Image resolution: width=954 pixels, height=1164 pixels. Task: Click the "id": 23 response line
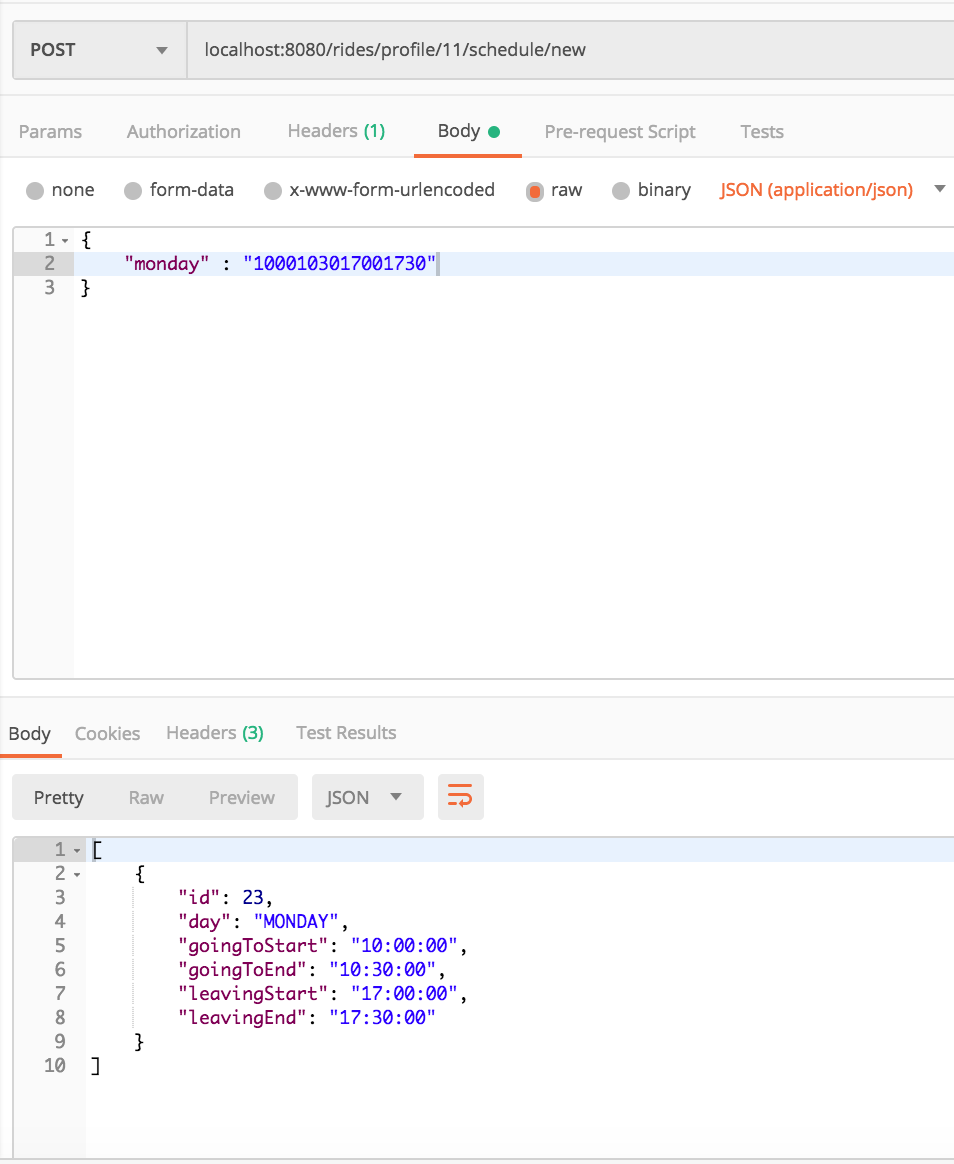tap(226, 897)
